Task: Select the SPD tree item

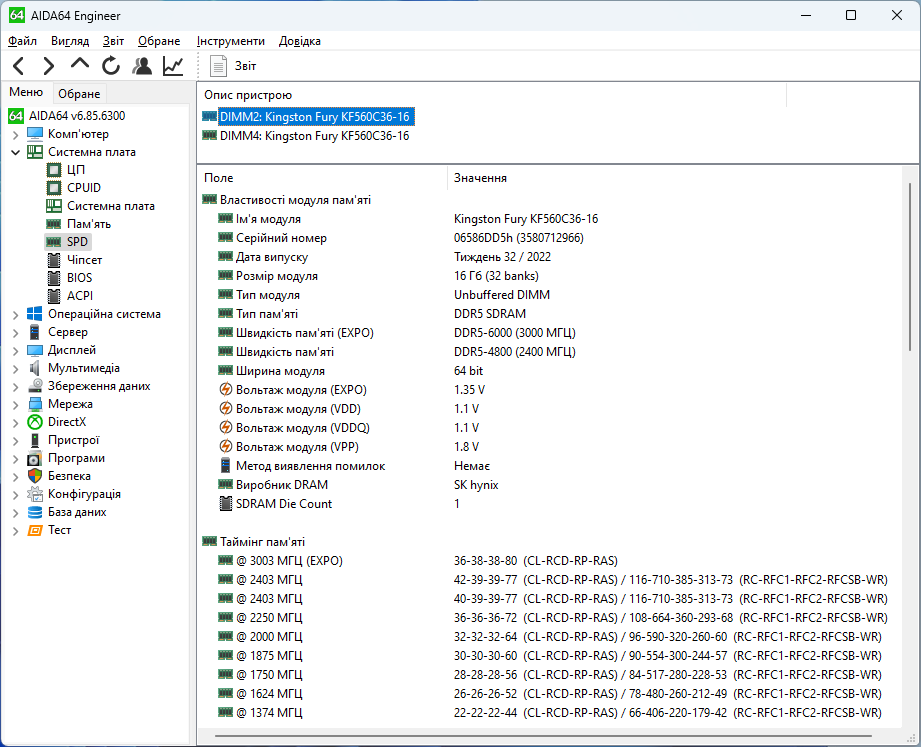Action: point(77,242)
